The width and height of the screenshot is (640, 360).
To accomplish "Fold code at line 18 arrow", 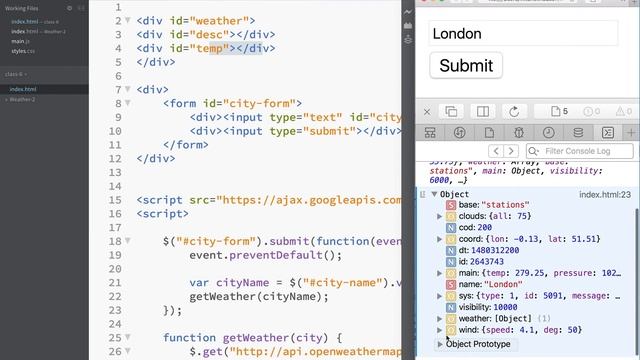I will pyautogui.click(x=128, y=241).
